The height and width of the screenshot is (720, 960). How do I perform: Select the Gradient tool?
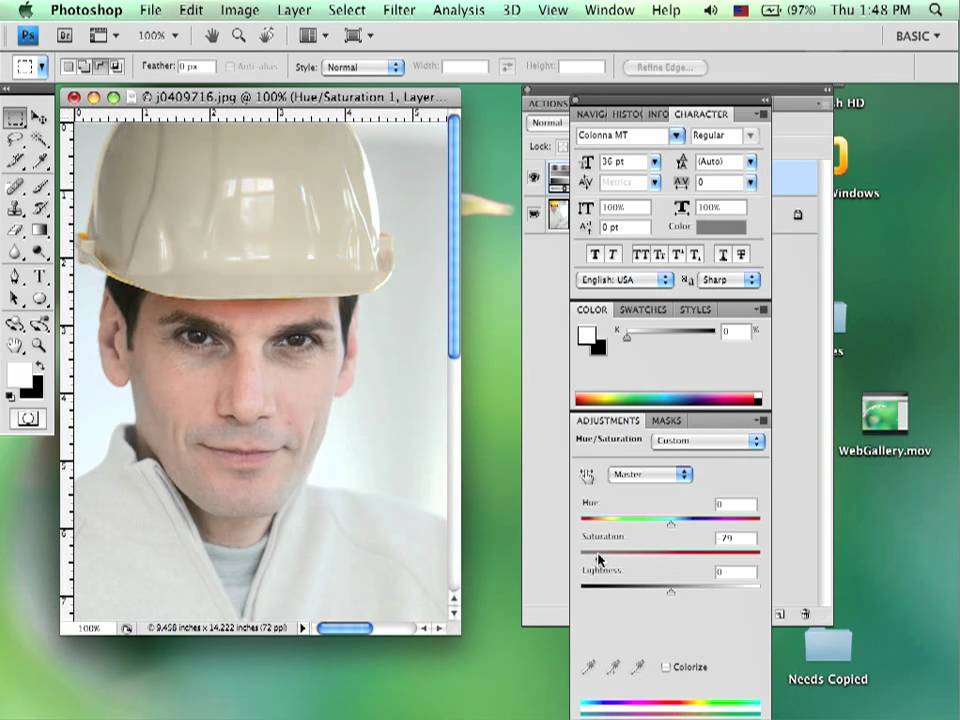pyautogui.click(x=39, y=230)
